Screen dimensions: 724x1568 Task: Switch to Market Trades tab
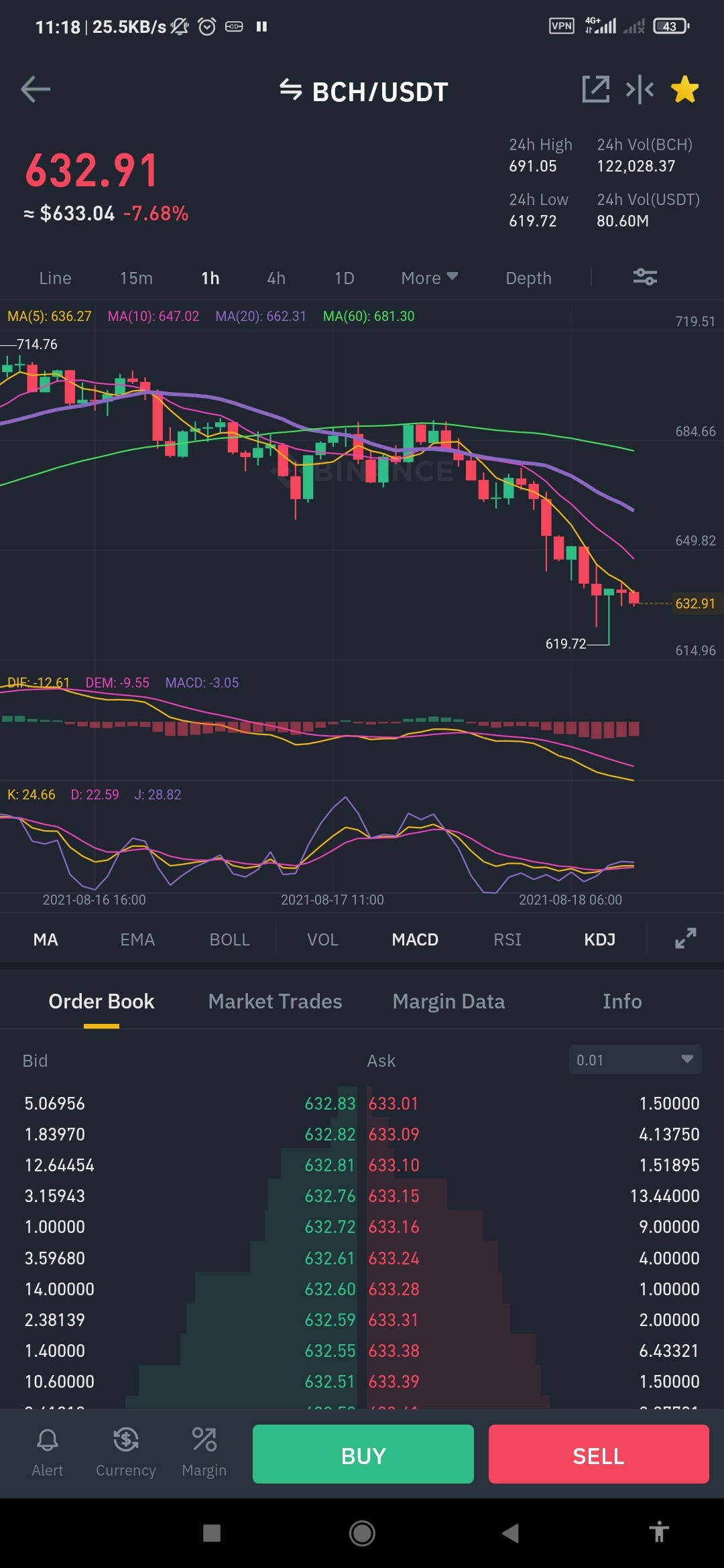[x=275, y=1001]
